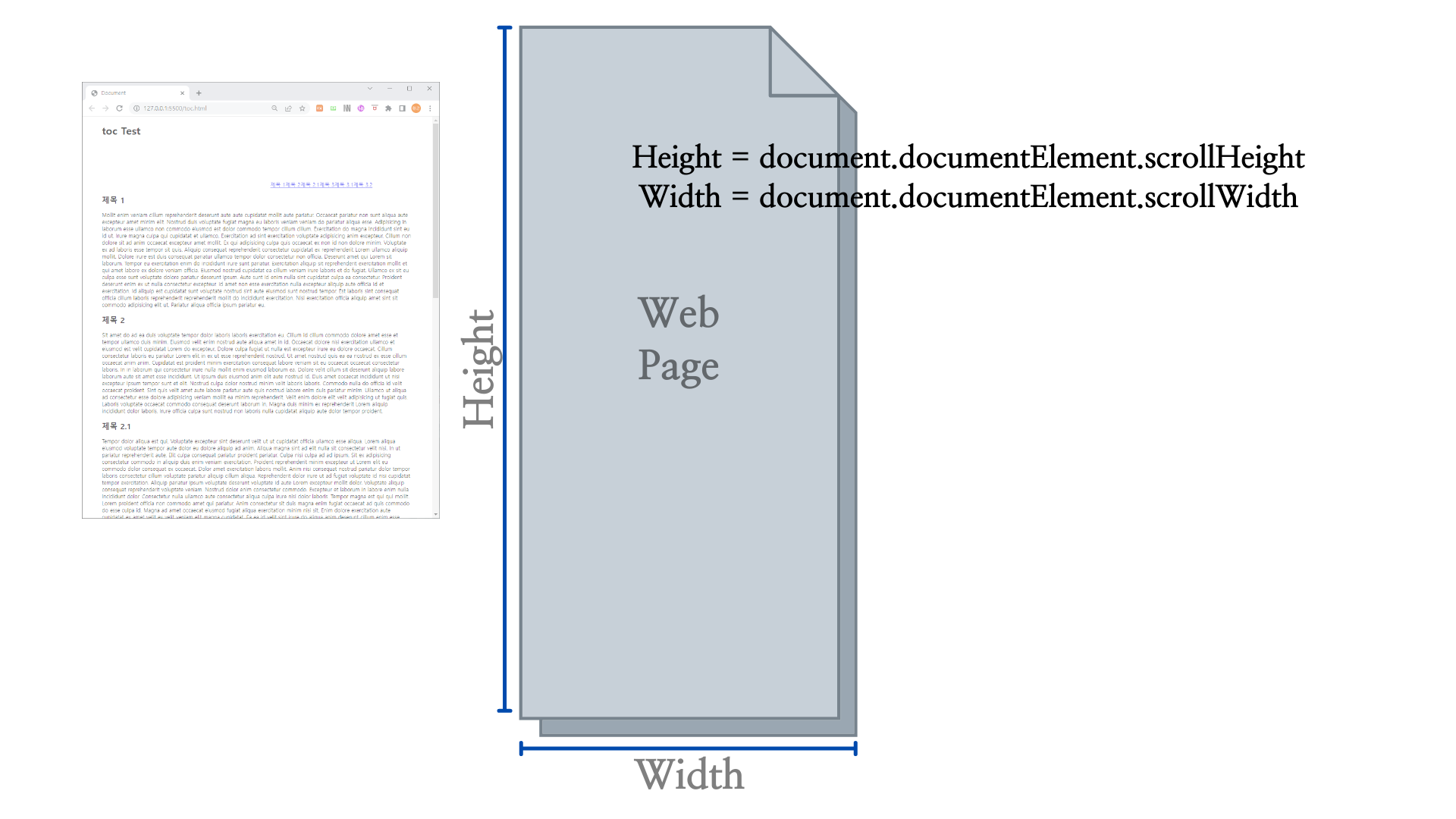Toggle the browser side panel icon

(x=402, y=108)
